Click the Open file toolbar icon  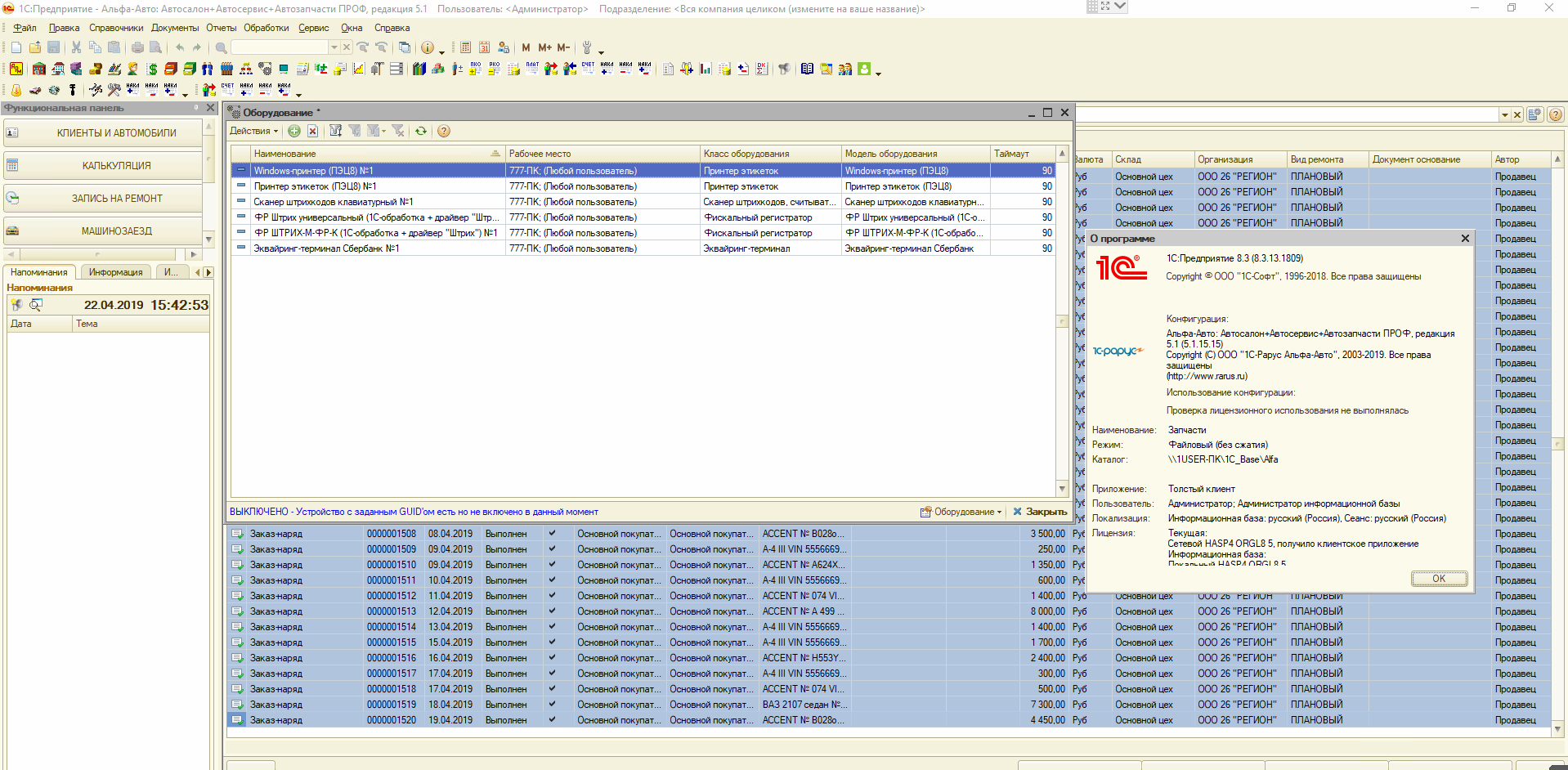(35, 47)
